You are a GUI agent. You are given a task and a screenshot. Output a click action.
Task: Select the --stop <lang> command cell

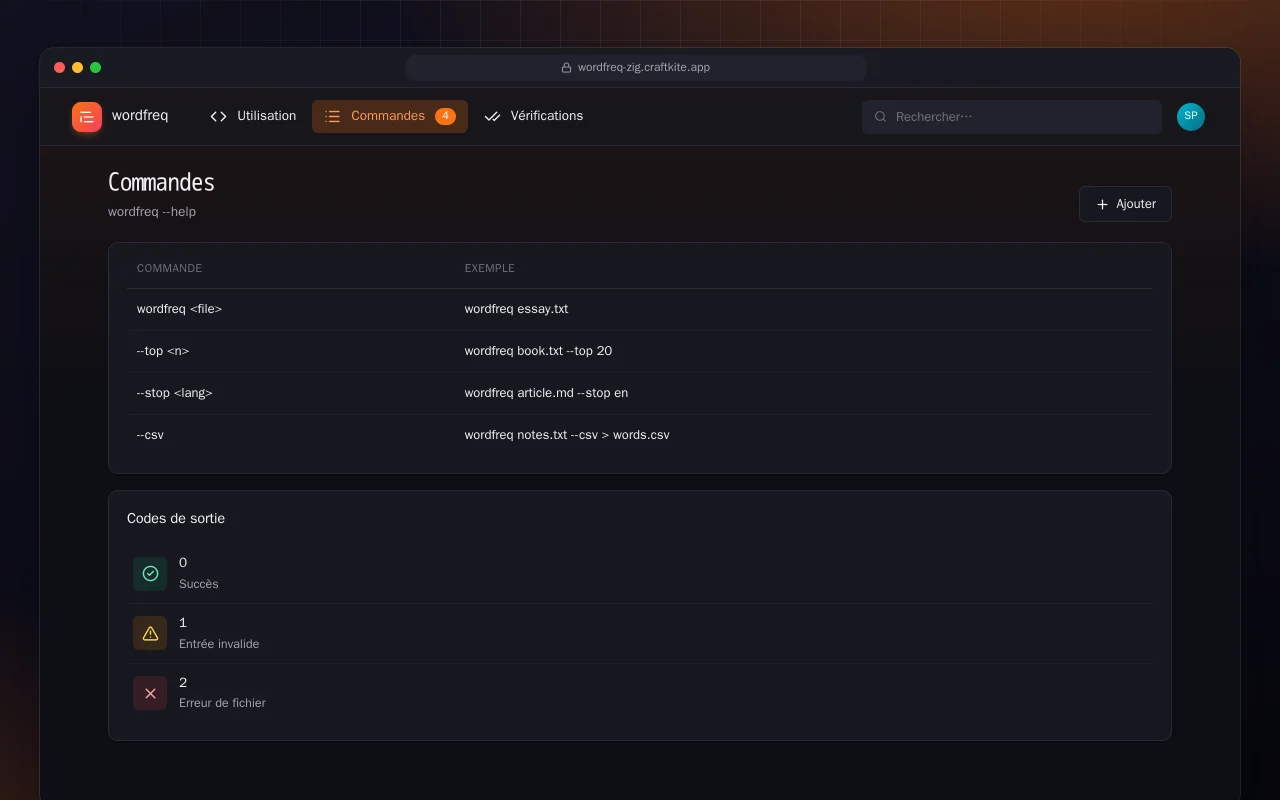(175, 393)
